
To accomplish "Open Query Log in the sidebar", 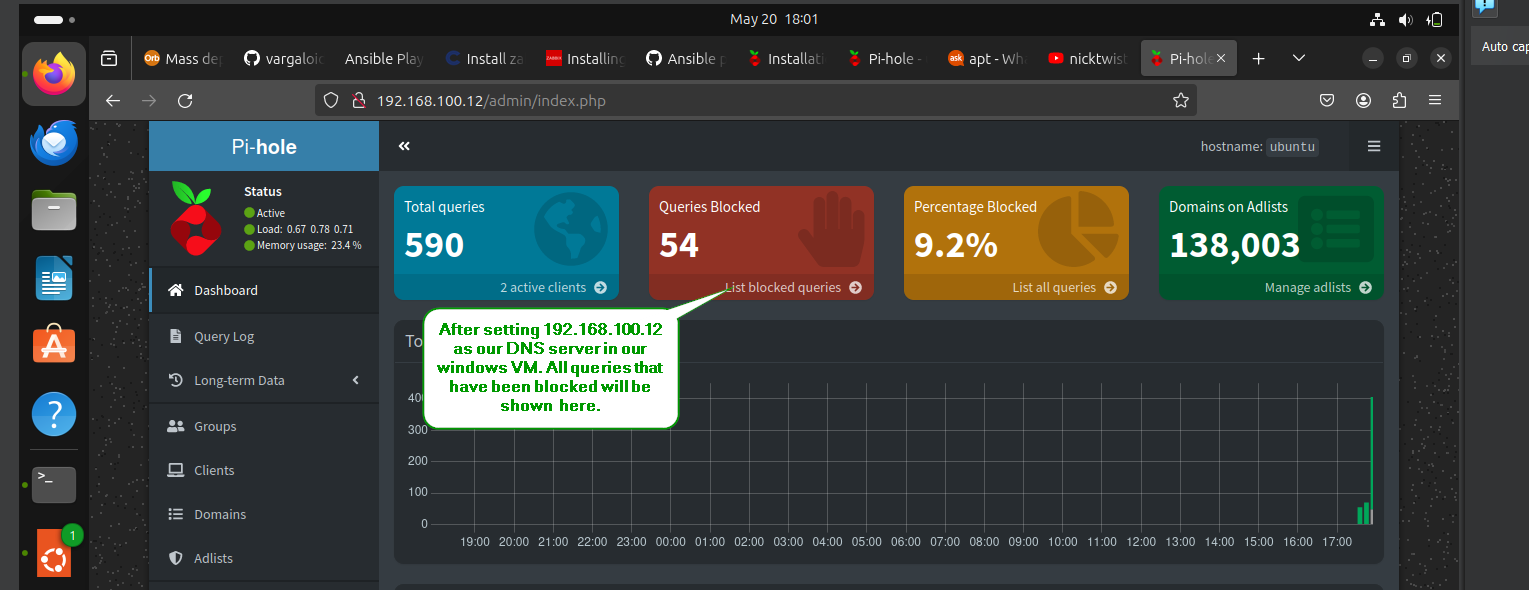I will tap(264, 336).
